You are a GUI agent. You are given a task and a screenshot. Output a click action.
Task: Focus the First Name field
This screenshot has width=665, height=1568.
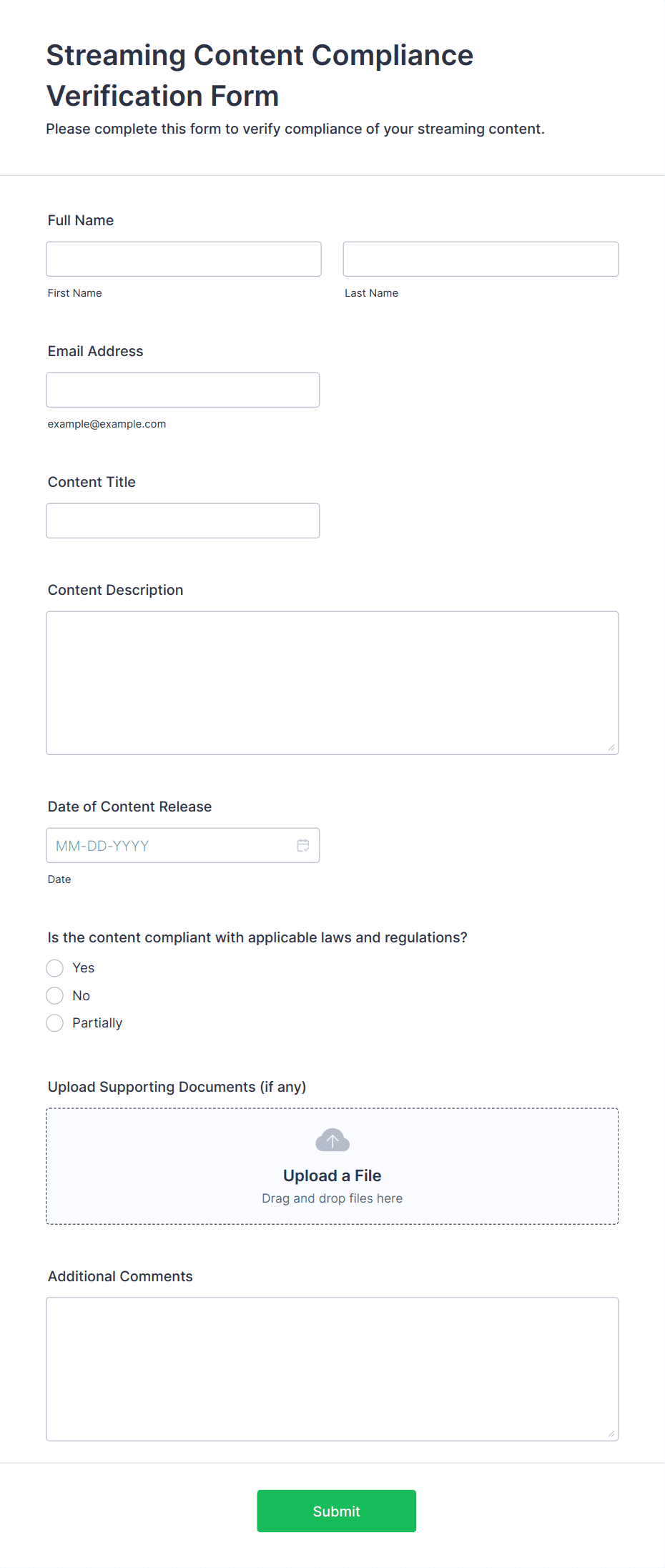(184, 259)
